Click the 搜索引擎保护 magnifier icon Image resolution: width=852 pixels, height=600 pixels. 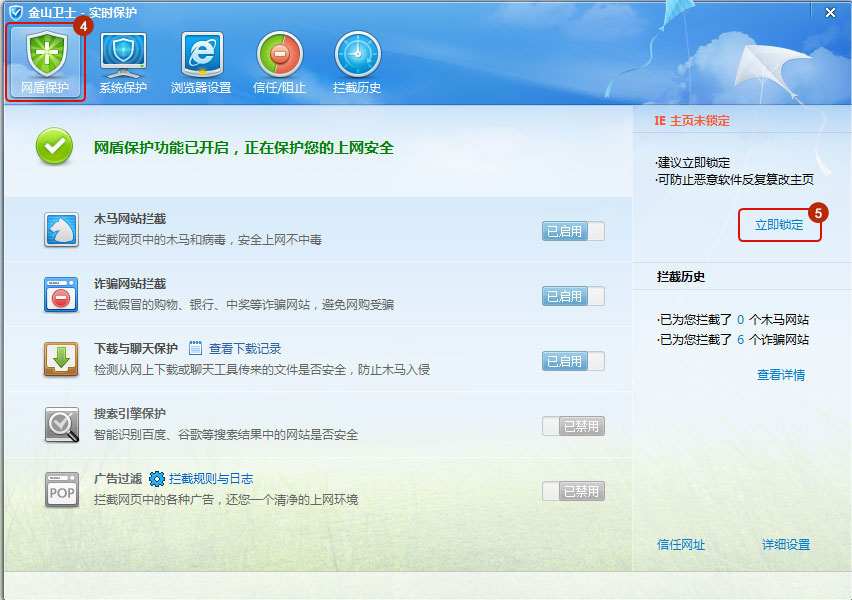pyautogui.click(x=61, y=425)
